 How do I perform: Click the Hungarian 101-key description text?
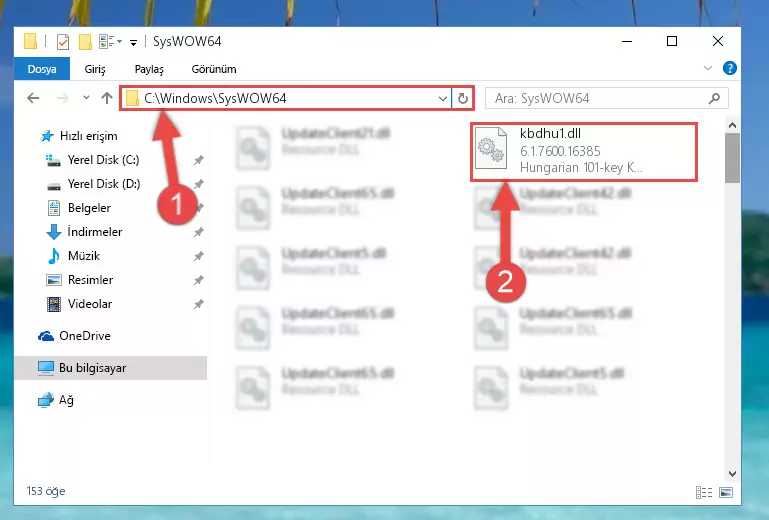click(x=581, y=168)
